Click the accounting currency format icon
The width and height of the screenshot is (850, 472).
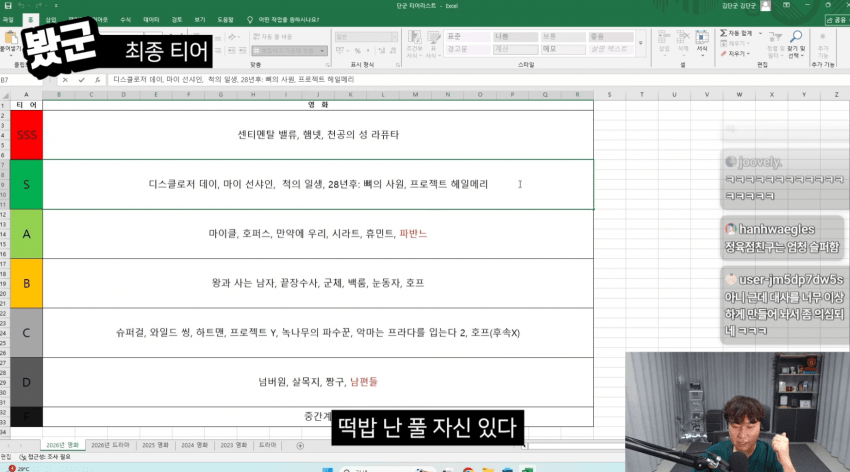[341, 50]
